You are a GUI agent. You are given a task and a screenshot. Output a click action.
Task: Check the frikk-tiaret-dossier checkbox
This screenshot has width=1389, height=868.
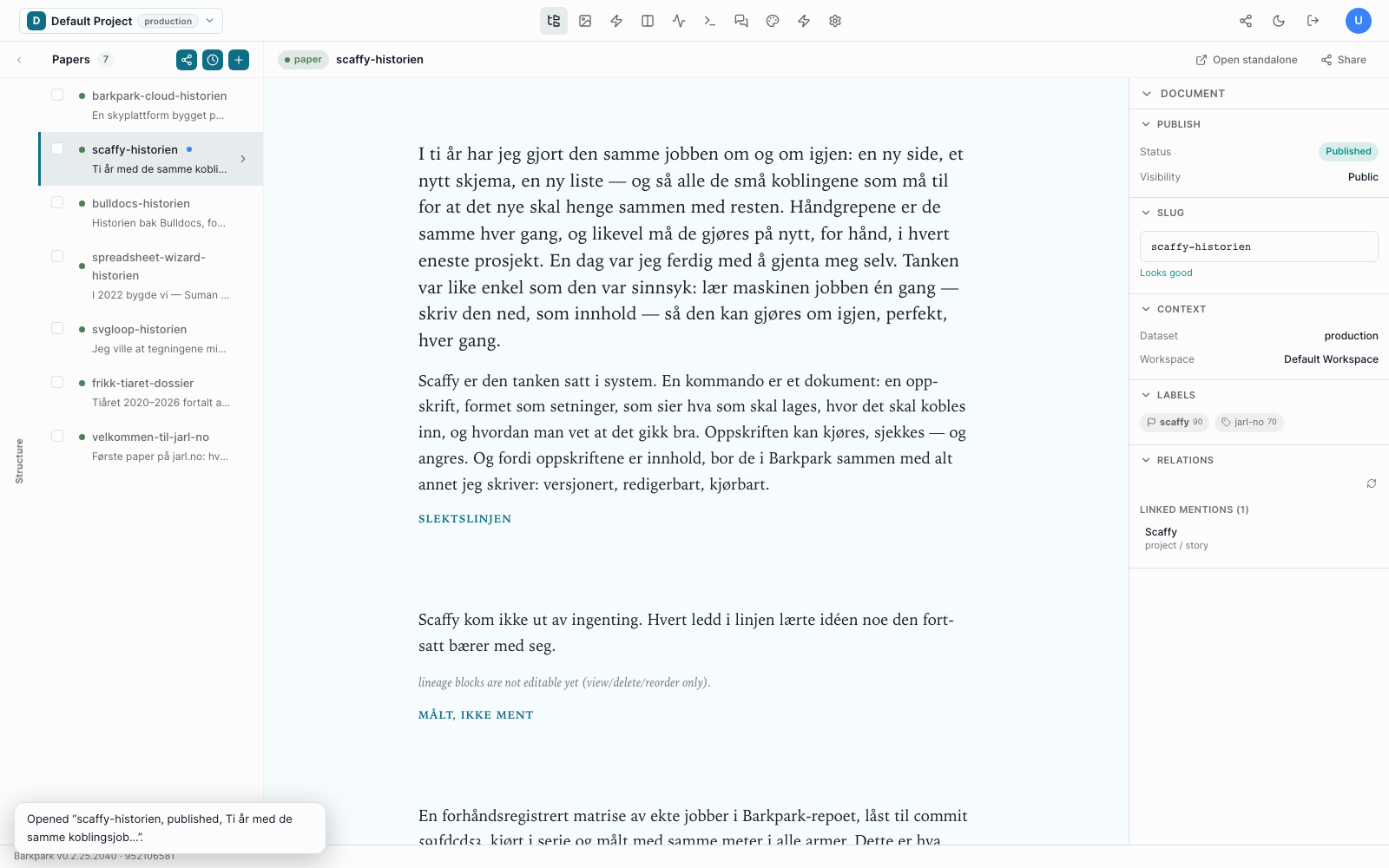(x=57, y=382)
